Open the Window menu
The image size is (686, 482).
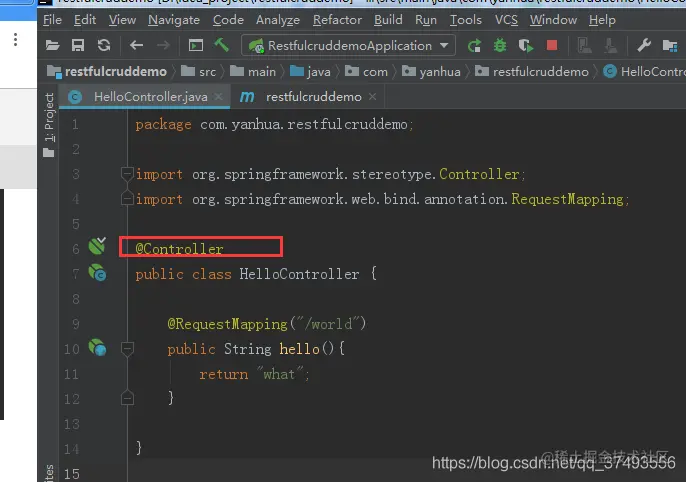(x=553, y=20)
